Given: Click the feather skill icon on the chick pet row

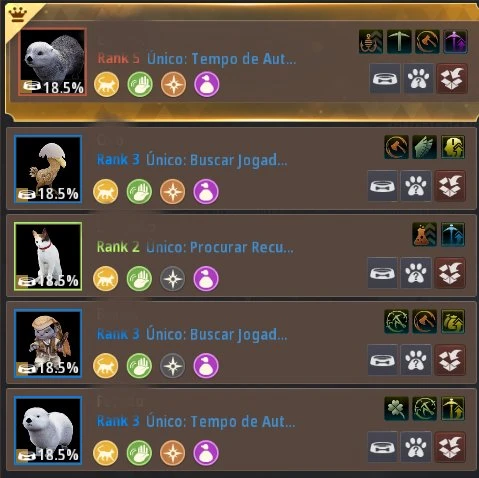Looking at the screenshot, I should point(424,147).
